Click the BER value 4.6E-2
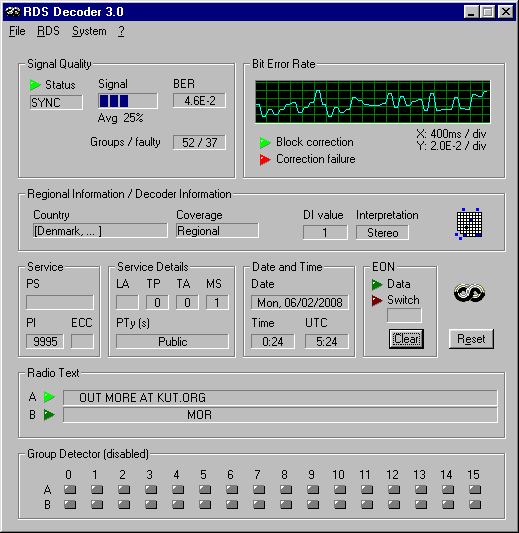This screenshot has width=519, height=533. (200, 101)
